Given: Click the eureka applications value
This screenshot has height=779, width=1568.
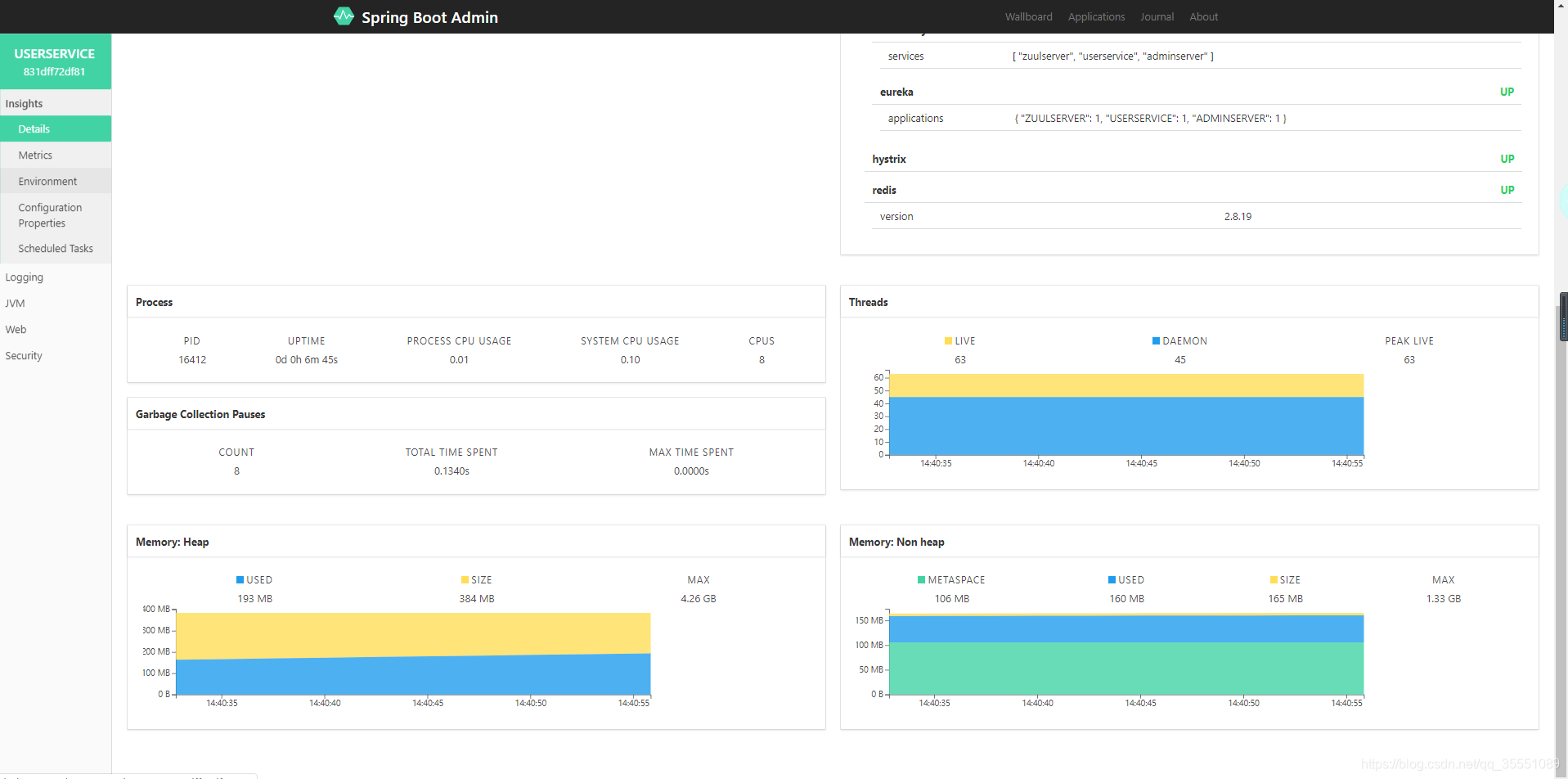Looking at the screenshot, I should point(1150,119).
